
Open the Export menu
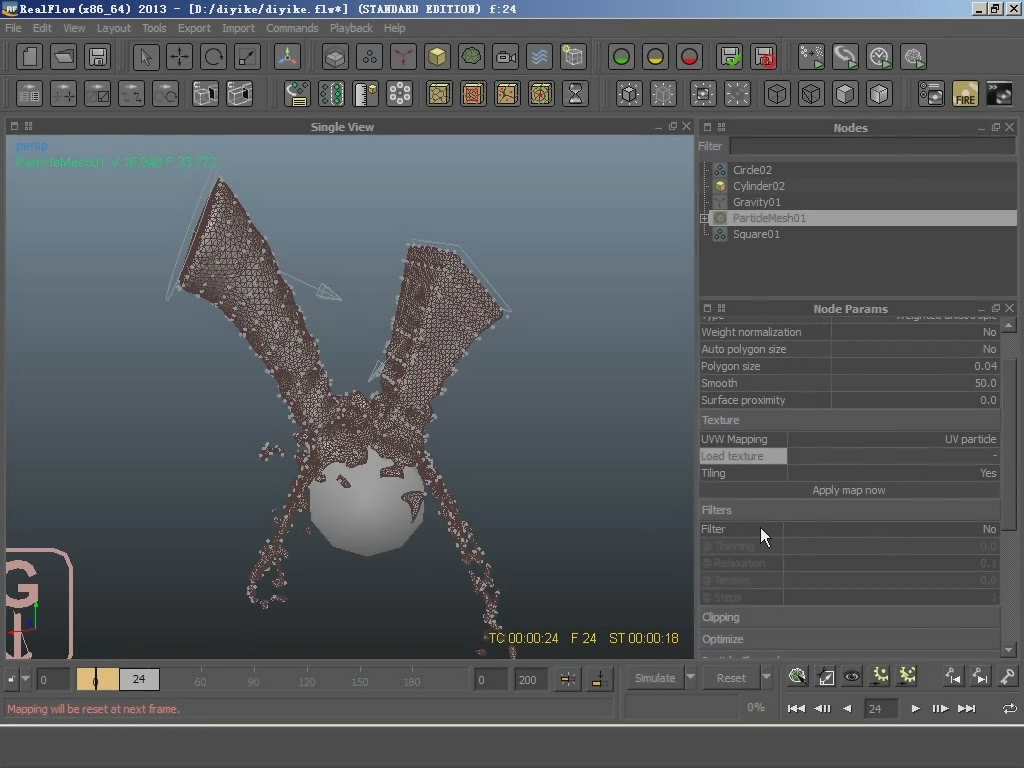(194, 28)
